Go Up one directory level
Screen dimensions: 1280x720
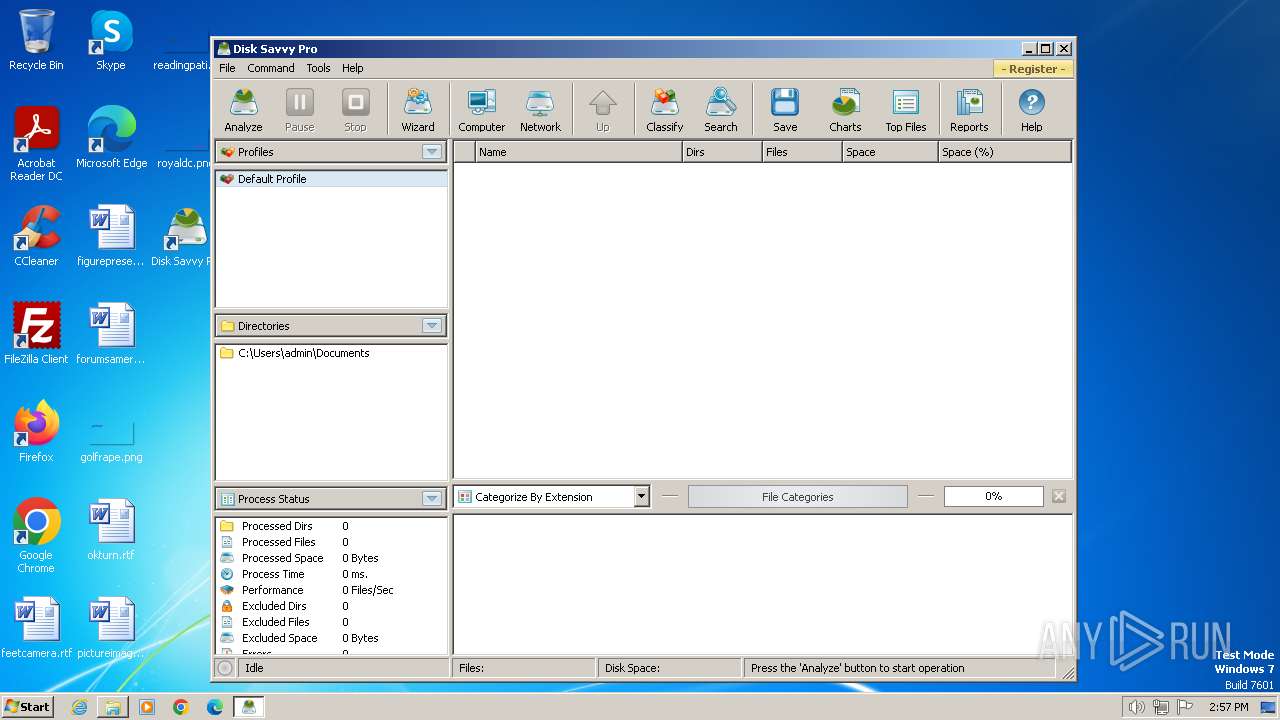pos(602,110)
